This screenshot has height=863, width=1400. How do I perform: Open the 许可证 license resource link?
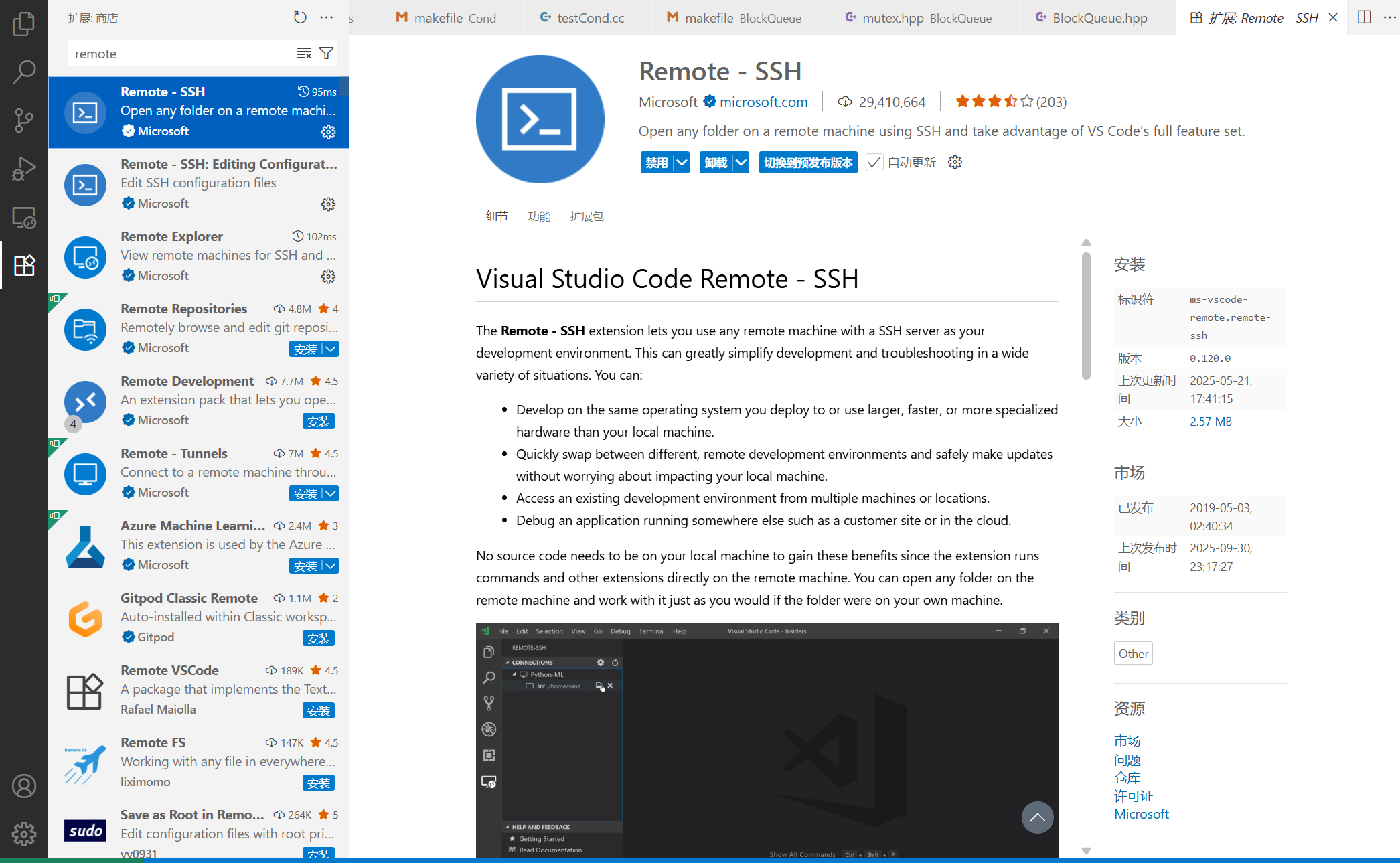tap(1134, 796)
